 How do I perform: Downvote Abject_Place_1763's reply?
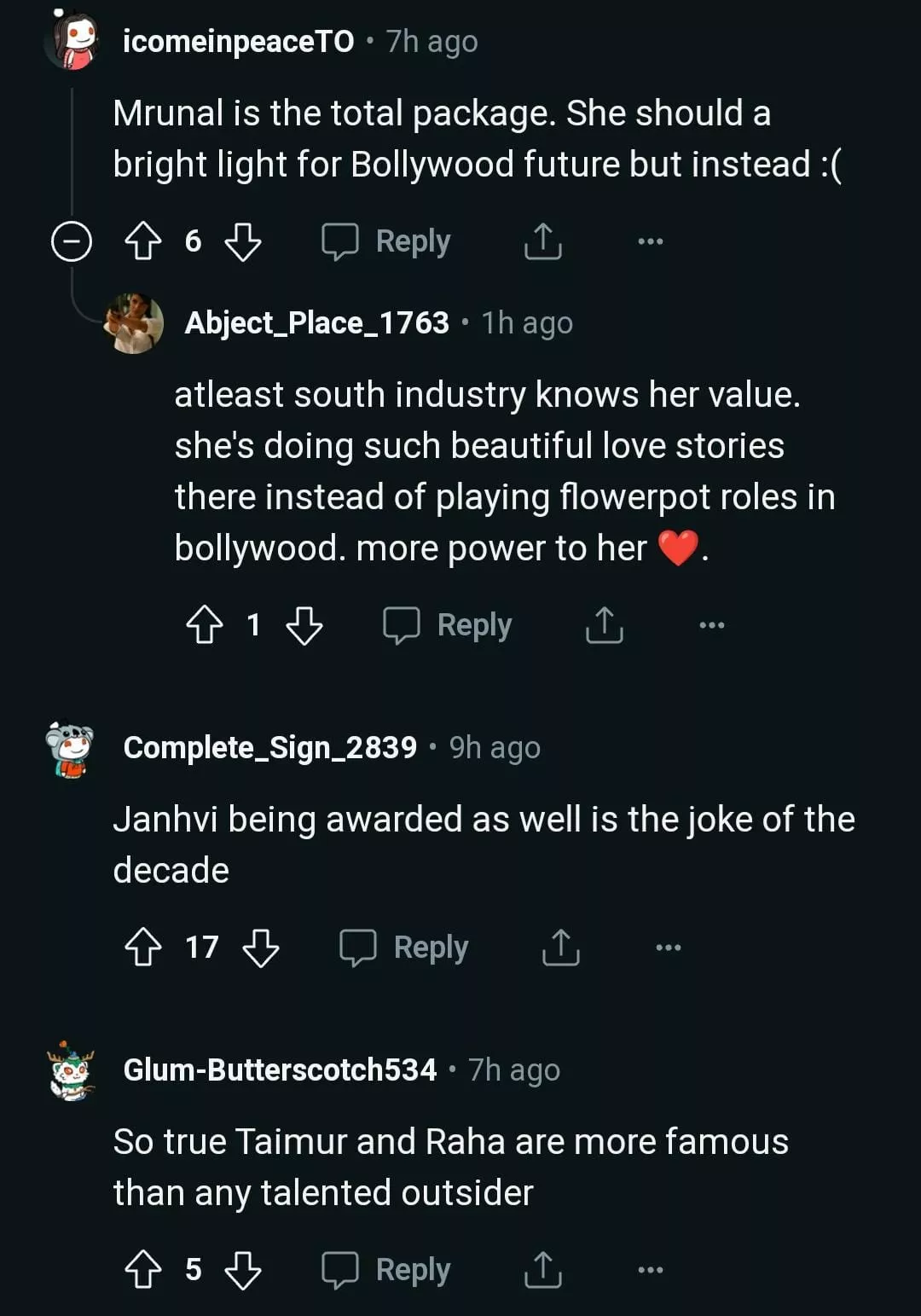304,625
